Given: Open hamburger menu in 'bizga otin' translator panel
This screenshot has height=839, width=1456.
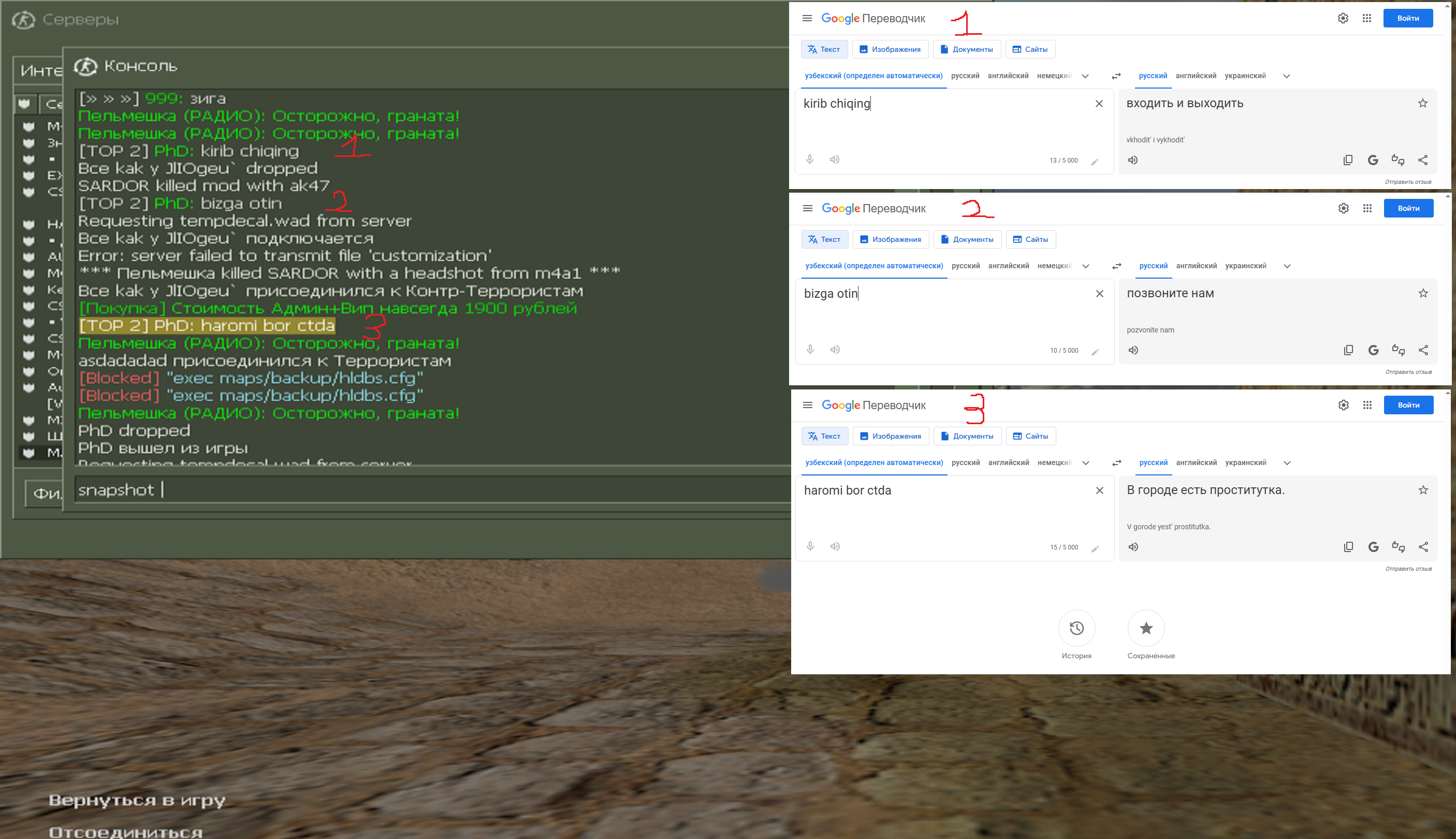Looking at the screenshot, I should (x=808, y=208).
